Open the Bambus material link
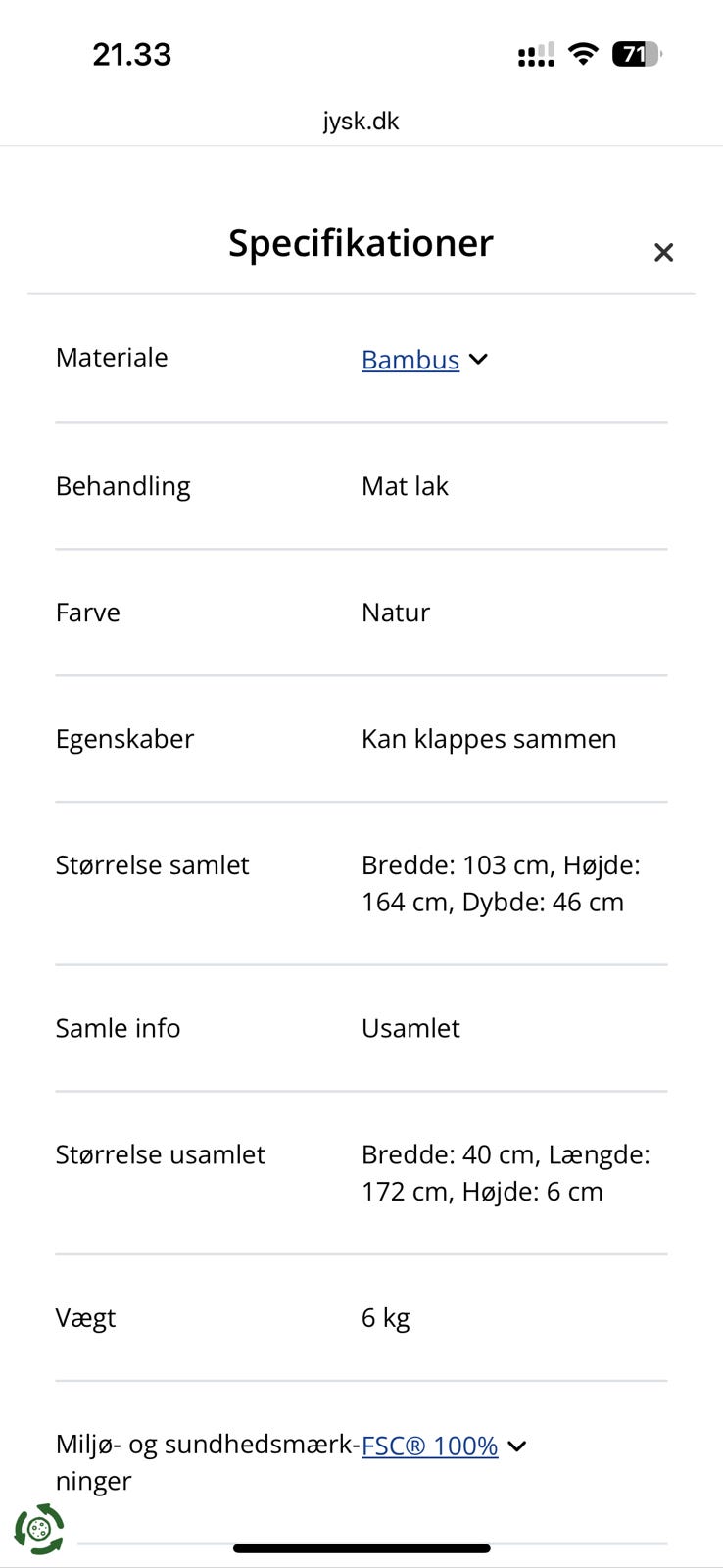This screenshot has width=723, height=1568. tap(410, 360)
